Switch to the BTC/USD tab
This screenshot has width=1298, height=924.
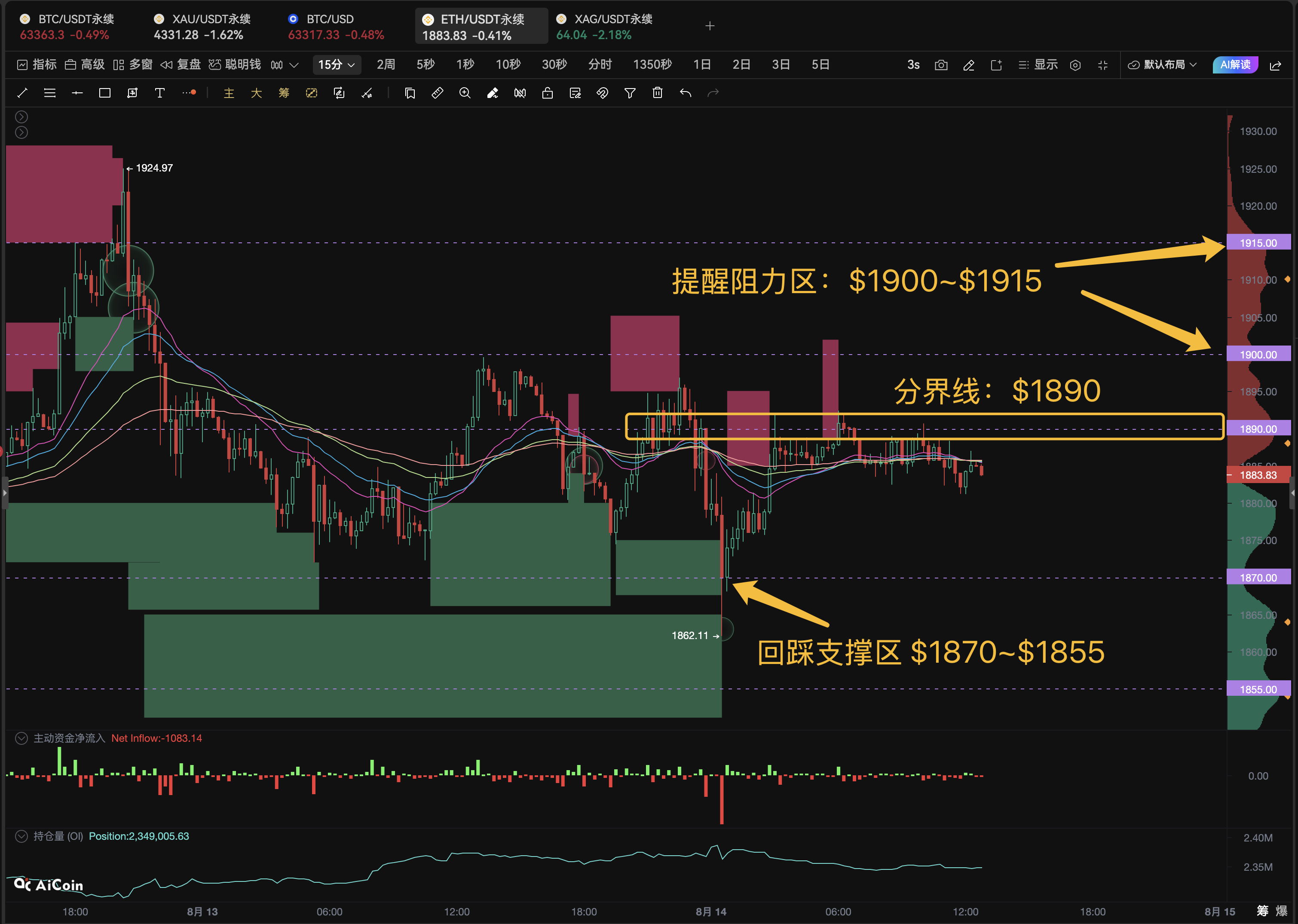(336, 27)
